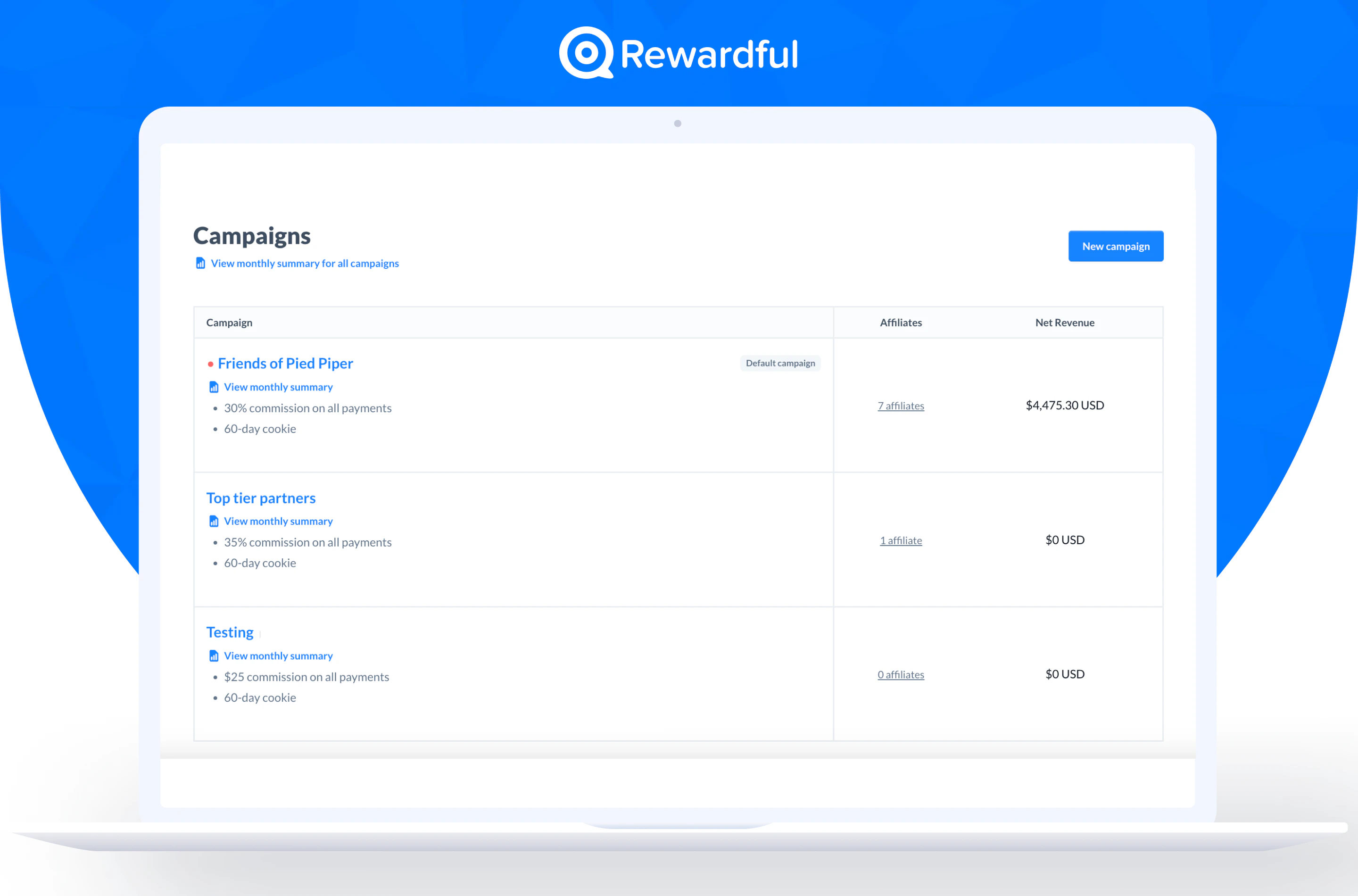The height and width of the screenshot is (896, 1358).
Task: Open View monthly summary for Top tier partners
Action: tap(279, 521)
